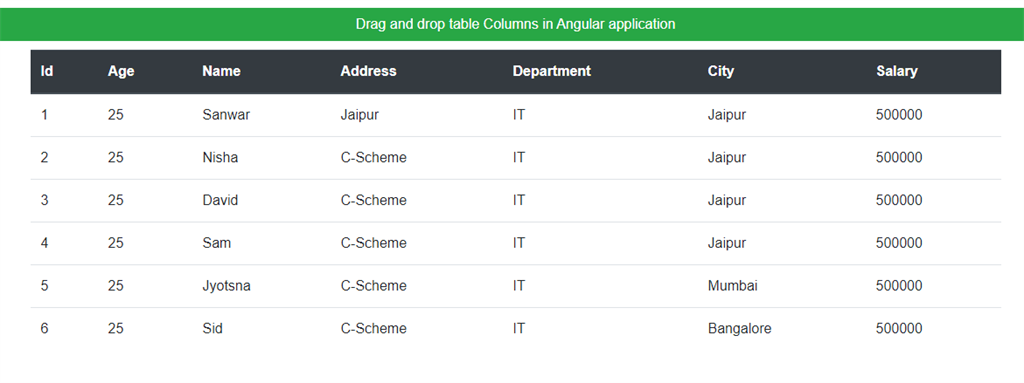Image resolution: width=1024 pixels, height=383 pixels.
Task: Click the Sid name cell
Action: click(212, 329)
